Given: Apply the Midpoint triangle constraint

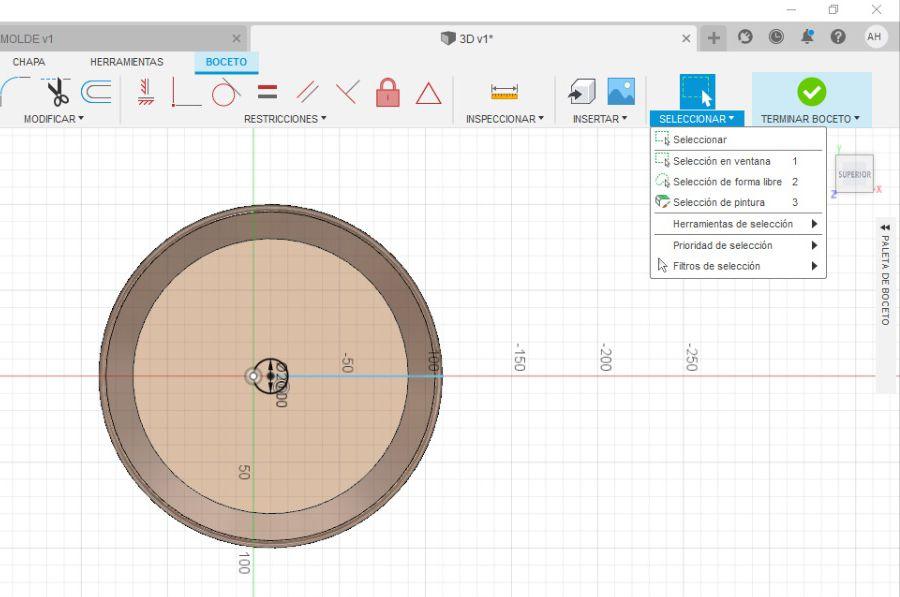Looking at the screenshot, I should click(428, 94).
